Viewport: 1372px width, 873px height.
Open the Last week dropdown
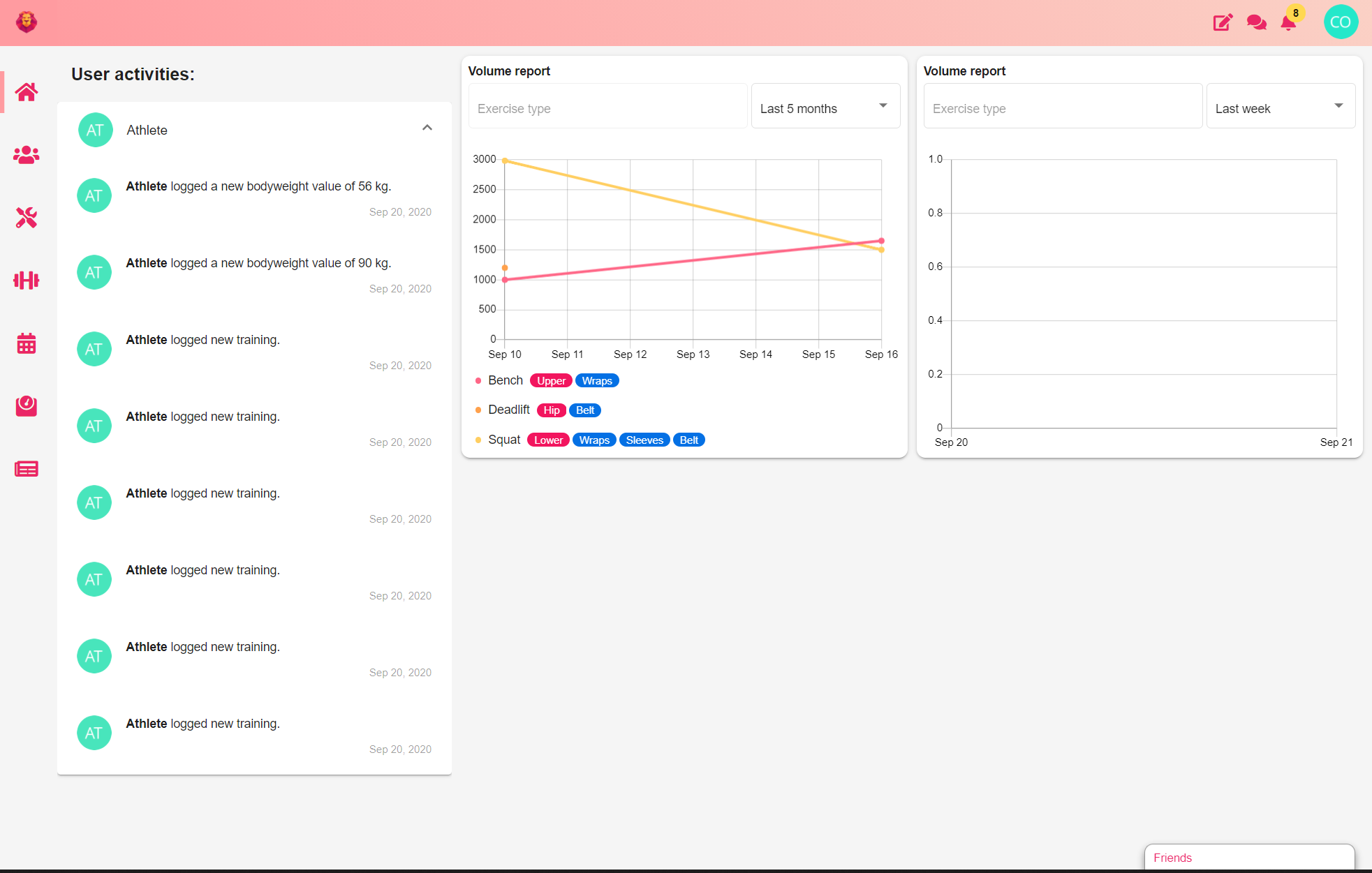pyautogui.click(x=1280, y=107)
